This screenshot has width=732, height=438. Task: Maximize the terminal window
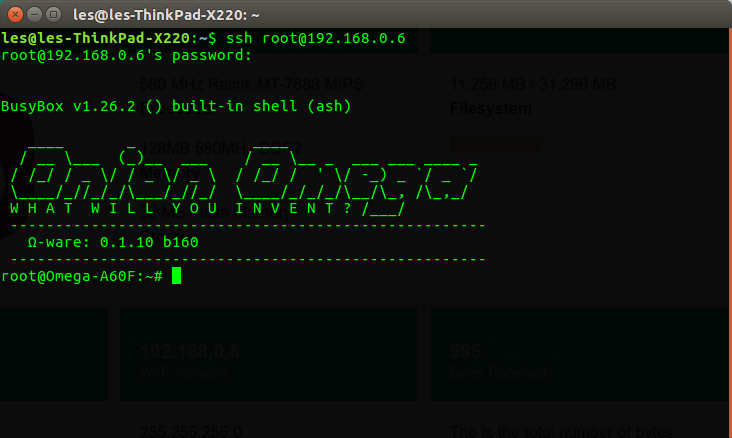(x=54, y=15)
